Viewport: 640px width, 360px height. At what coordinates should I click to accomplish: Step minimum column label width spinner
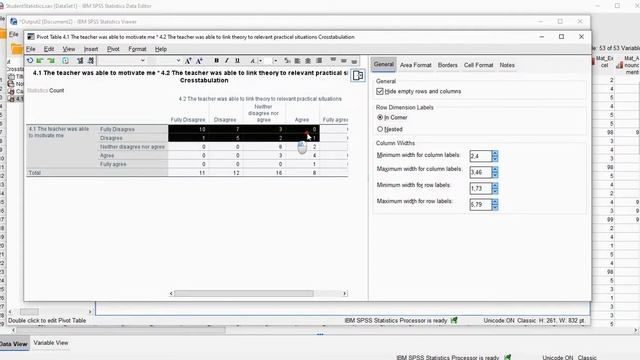495,156
